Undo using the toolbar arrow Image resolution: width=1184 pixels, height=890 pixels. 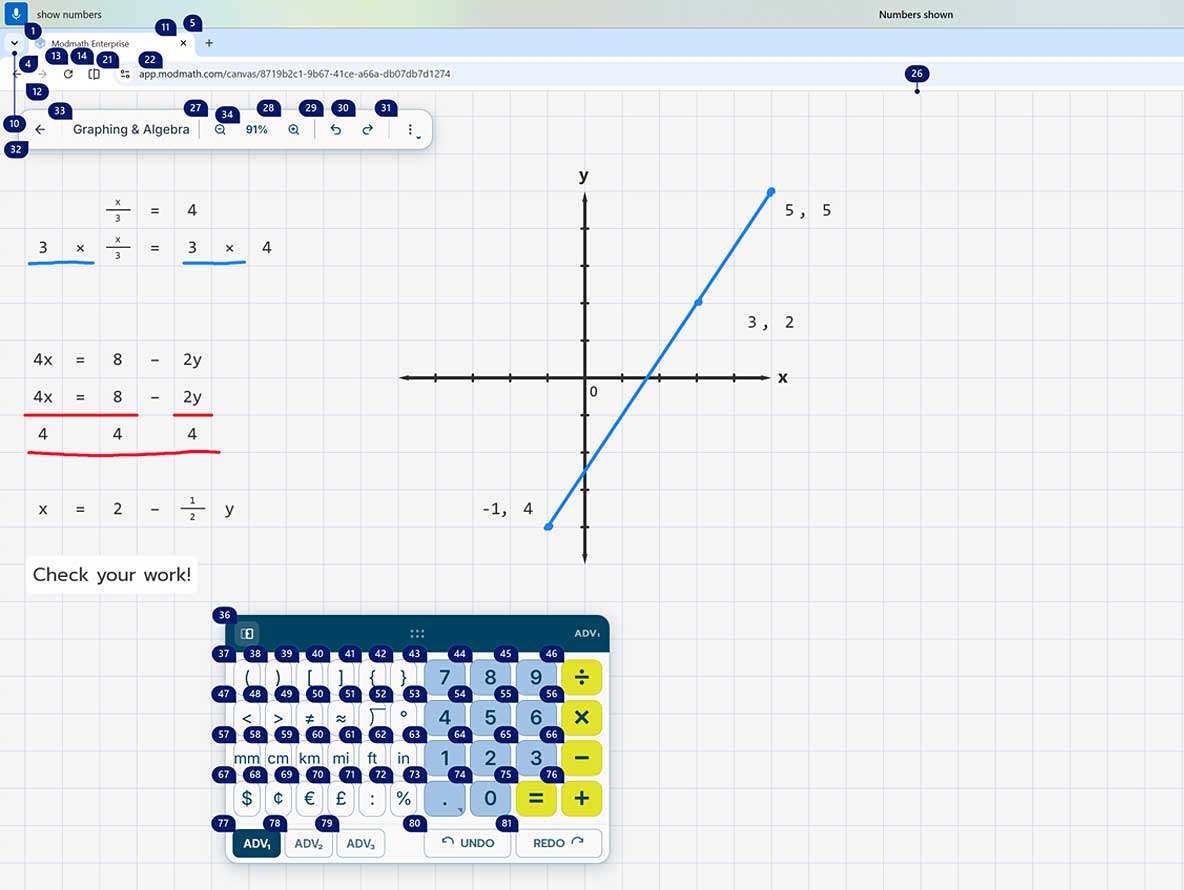pyautogui.click(x=336, y=130)
